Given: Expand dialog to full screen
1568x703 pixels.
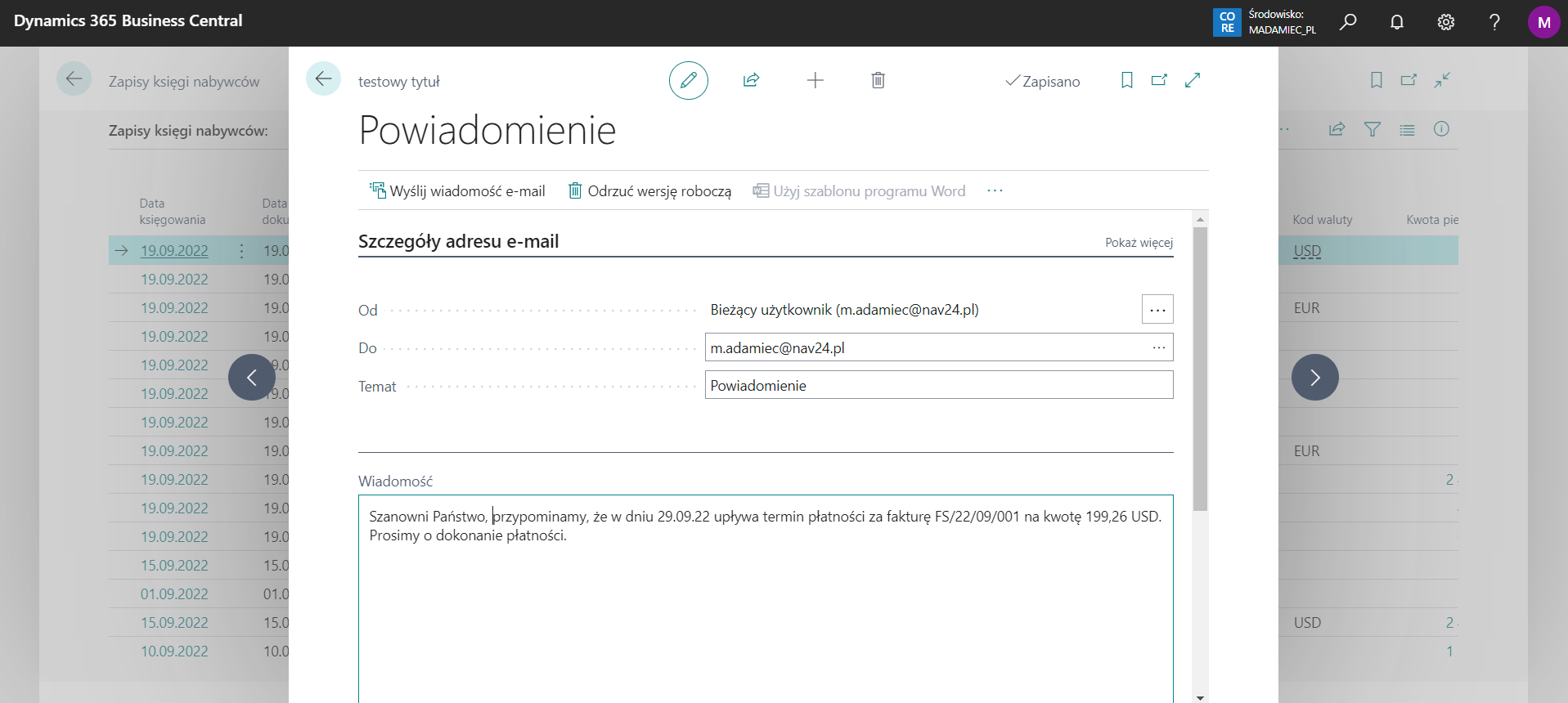Looking at the screenshot, I should 1193,80.
